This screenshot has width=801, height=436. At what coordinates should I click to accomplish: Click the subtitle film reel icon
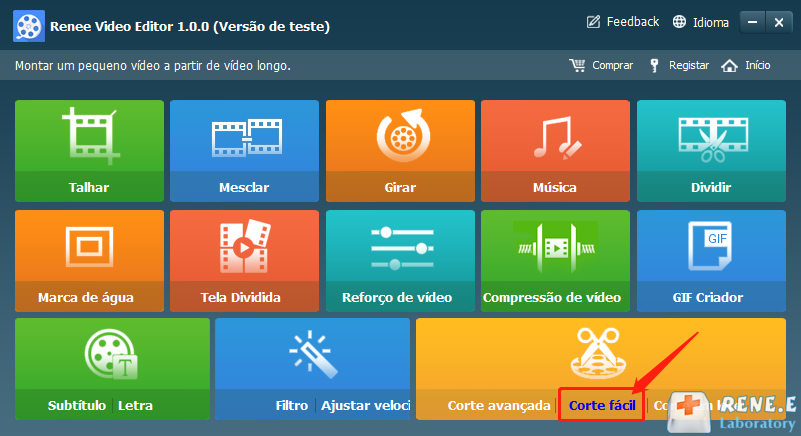(111, 354)
